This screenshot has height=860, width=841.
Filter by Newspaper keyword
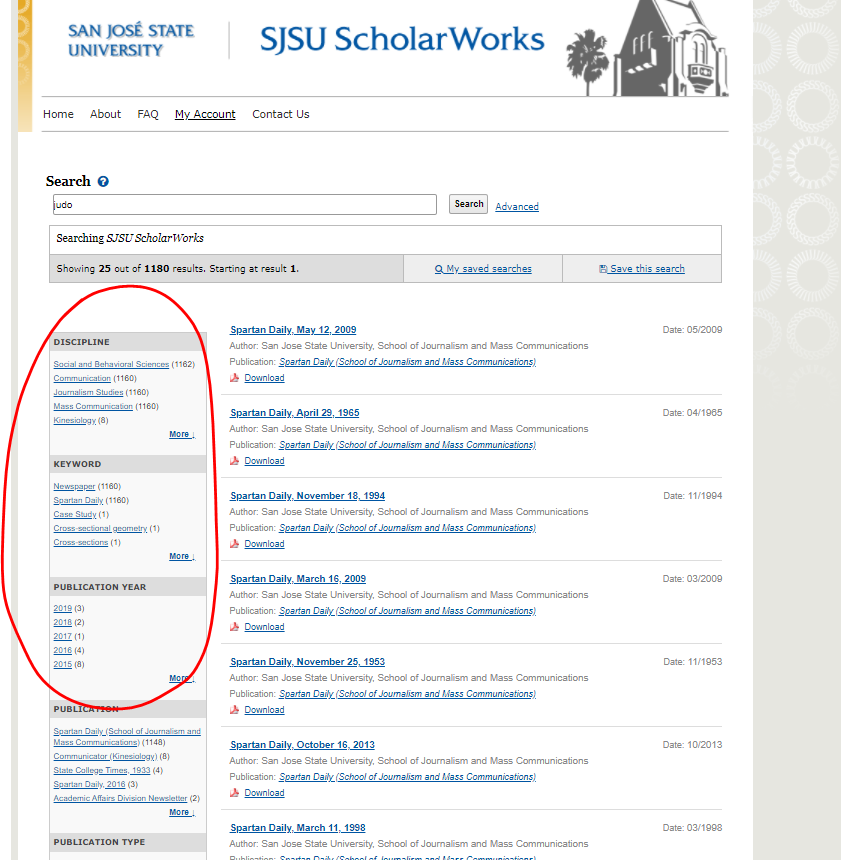[74, 486]
